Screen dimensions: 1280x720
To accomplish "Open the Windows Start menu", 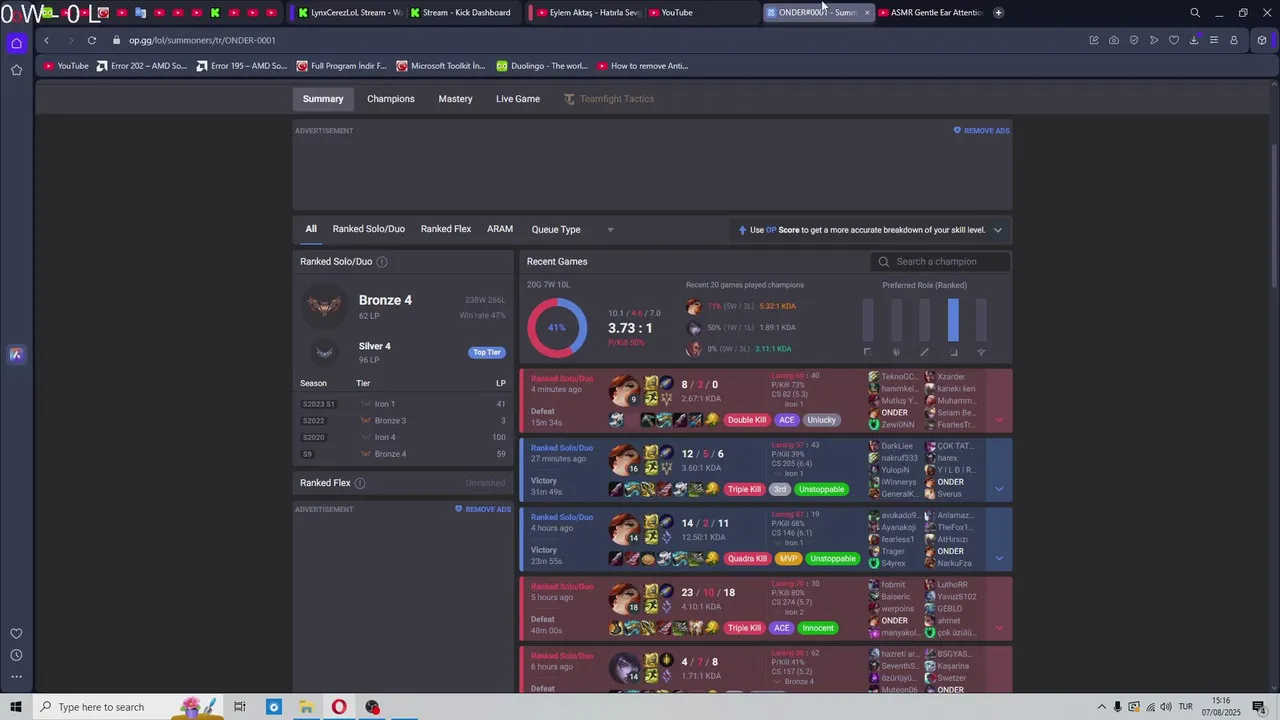I will pyautogui.click(x=16, y=707).
